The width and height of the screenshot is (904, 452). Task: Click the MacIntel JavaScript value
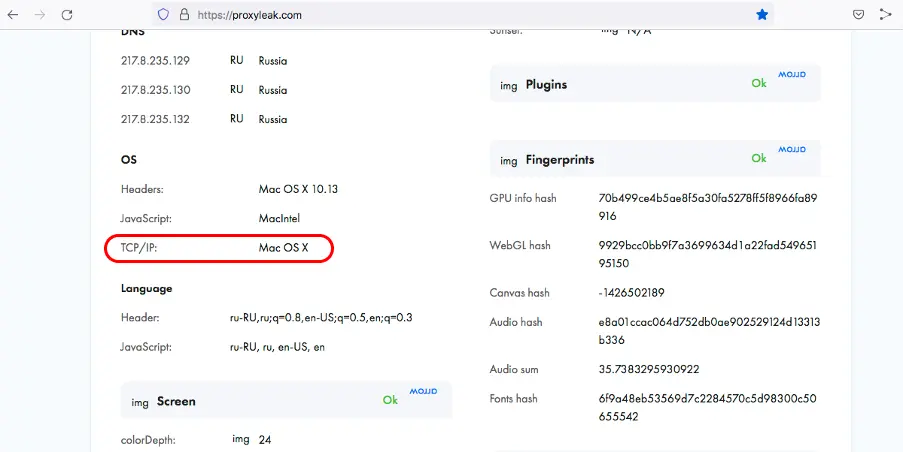(279, 219)
